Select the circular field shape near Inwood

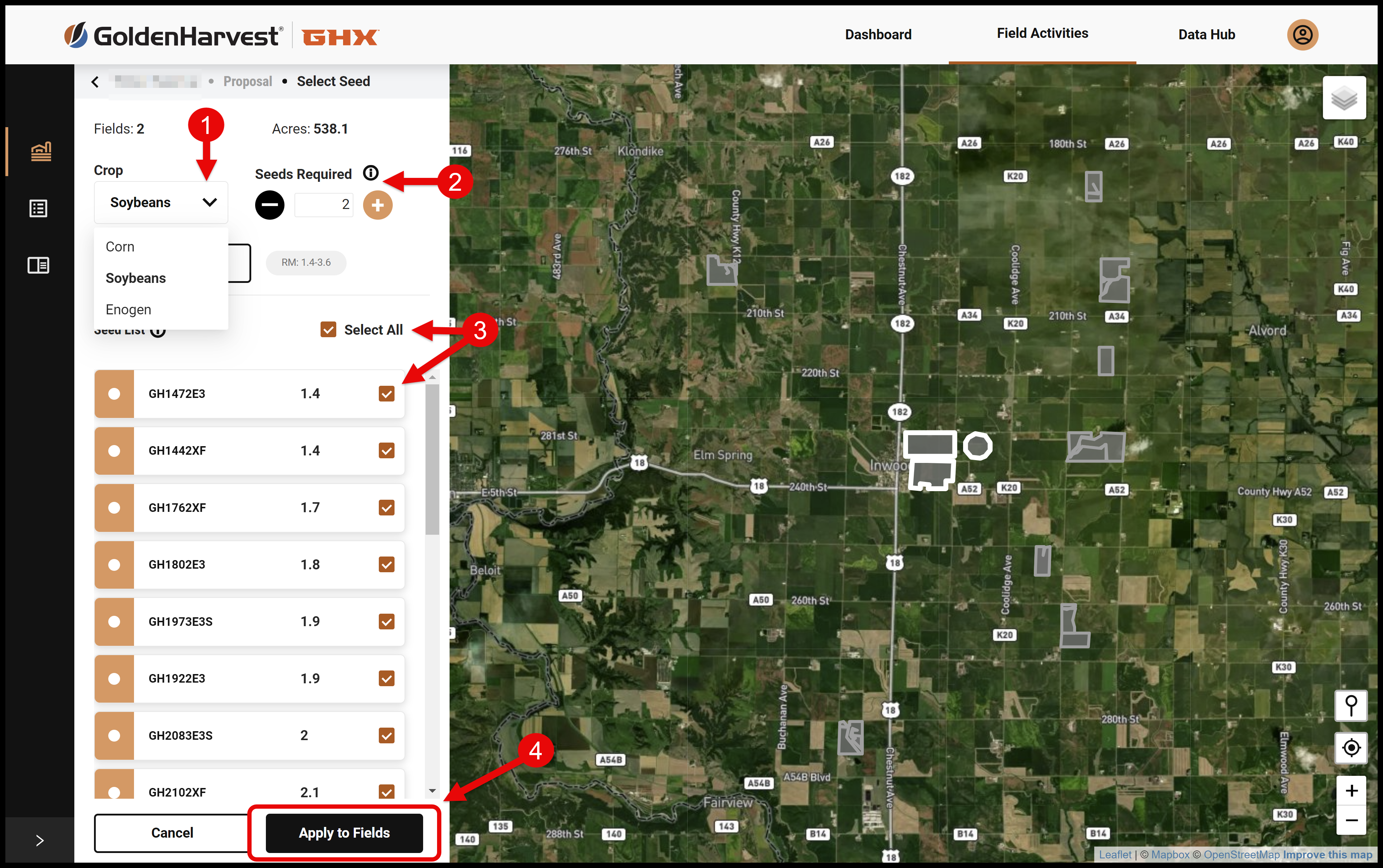pos(977,445)
